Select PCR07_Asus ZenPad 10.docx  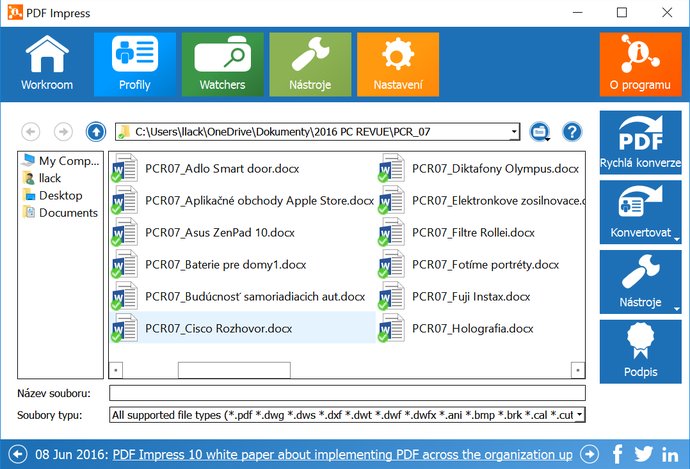click(x=203, y=232)
